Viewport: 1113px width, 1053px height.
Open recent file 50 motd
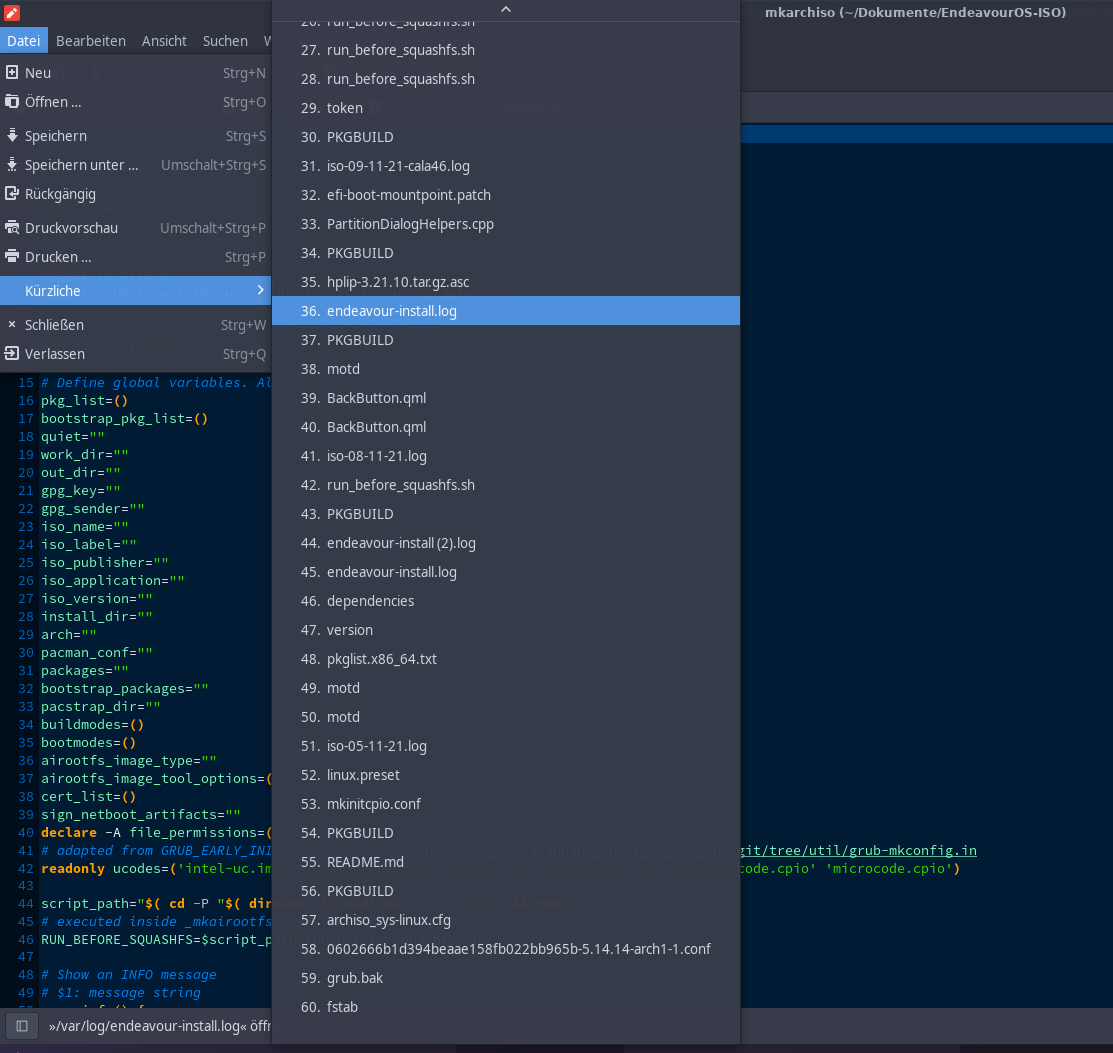[x=505, y=717]
